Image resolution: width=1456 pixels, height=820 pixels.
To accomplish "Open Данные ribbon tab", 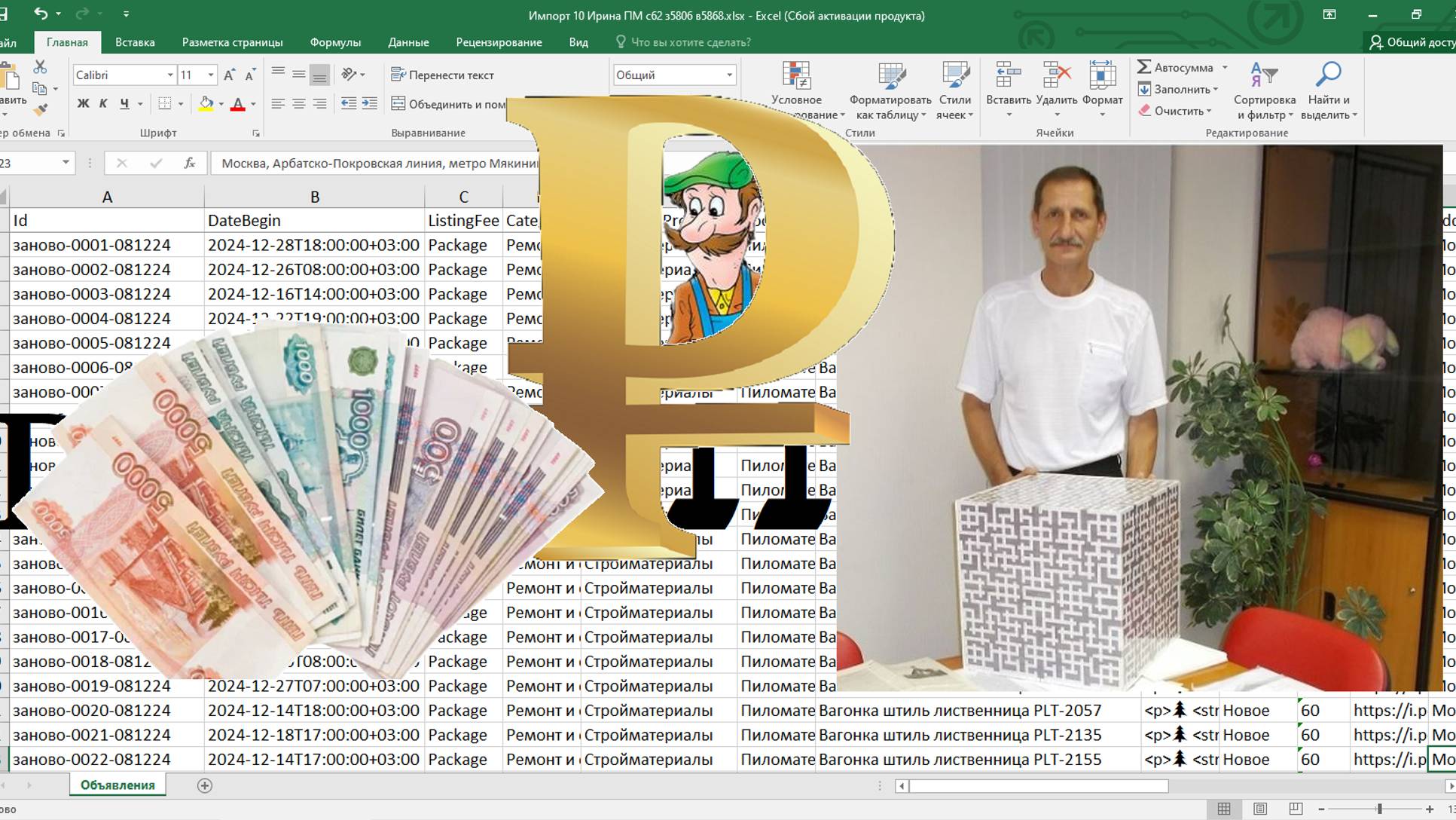I will pos(408,42).
